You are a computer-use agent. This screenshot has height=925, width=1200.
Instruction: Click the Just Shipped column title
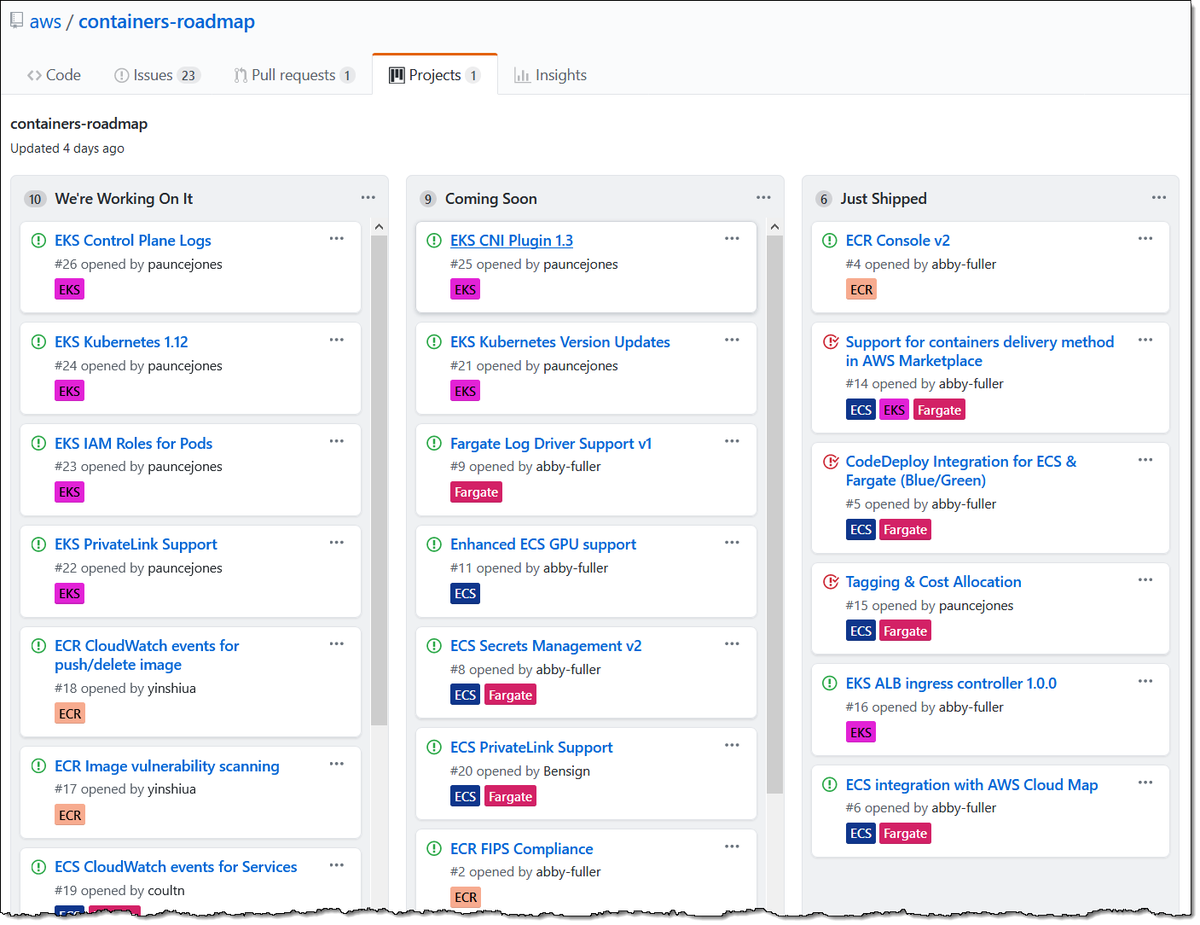[884, 199]
